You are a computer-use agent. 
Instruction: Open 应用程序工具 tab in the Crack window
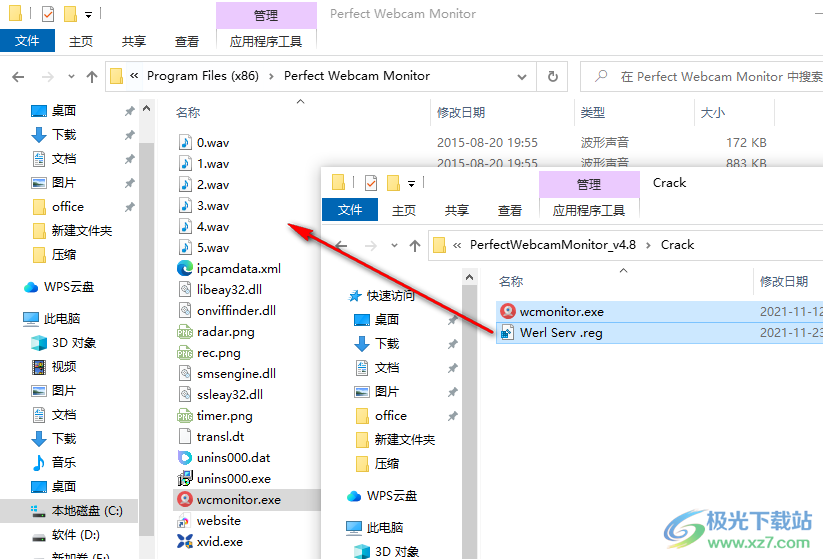(589, 210)
